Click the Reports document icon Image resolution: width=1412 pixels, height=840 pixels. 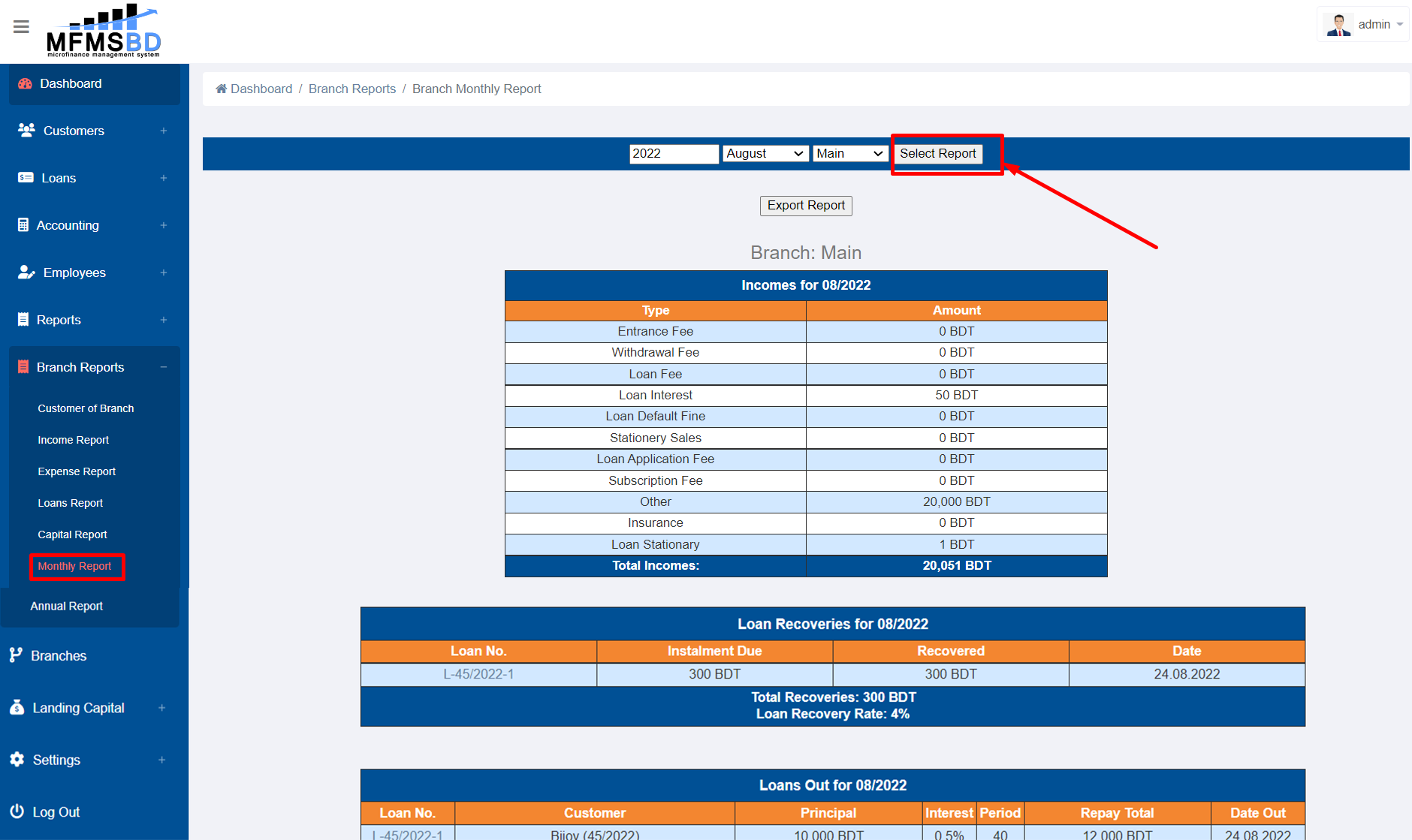click(23, 319)
